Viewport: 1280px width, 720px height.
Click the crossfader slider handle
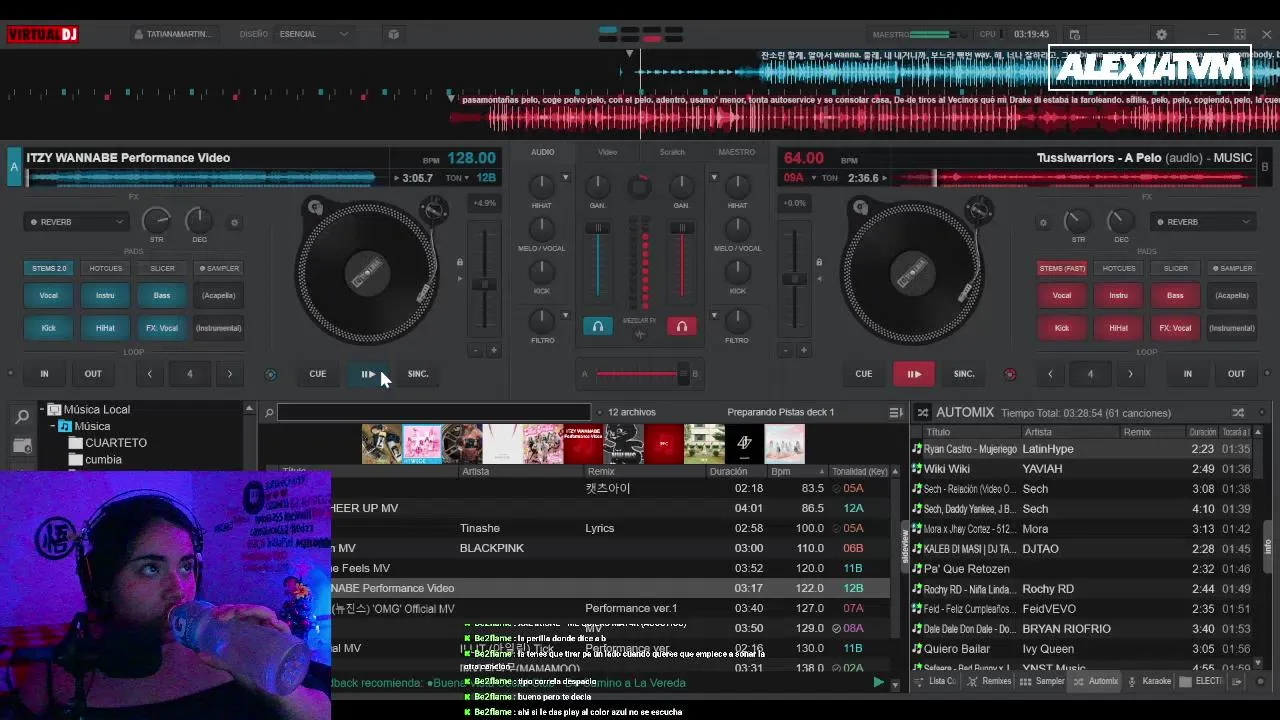pos(684,374)
